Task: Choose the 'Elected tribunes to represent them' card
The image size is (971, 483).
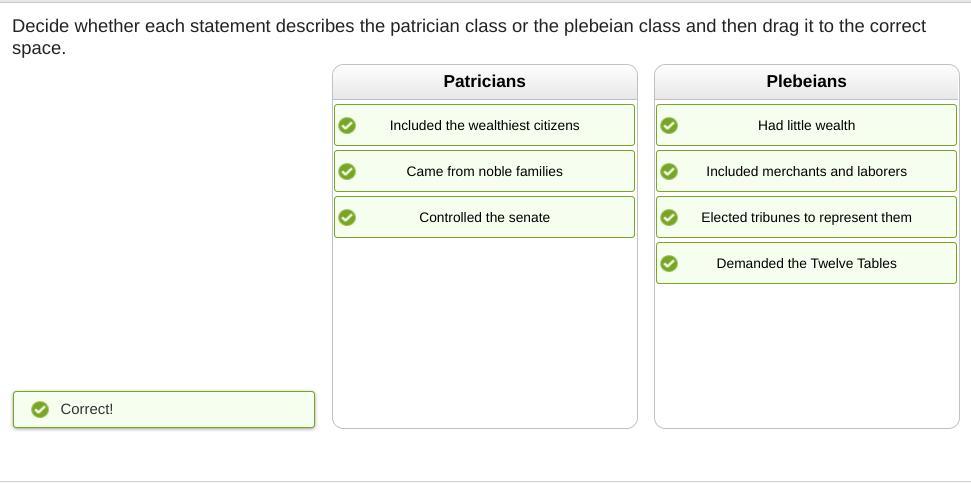Action: tap(806, 218)
